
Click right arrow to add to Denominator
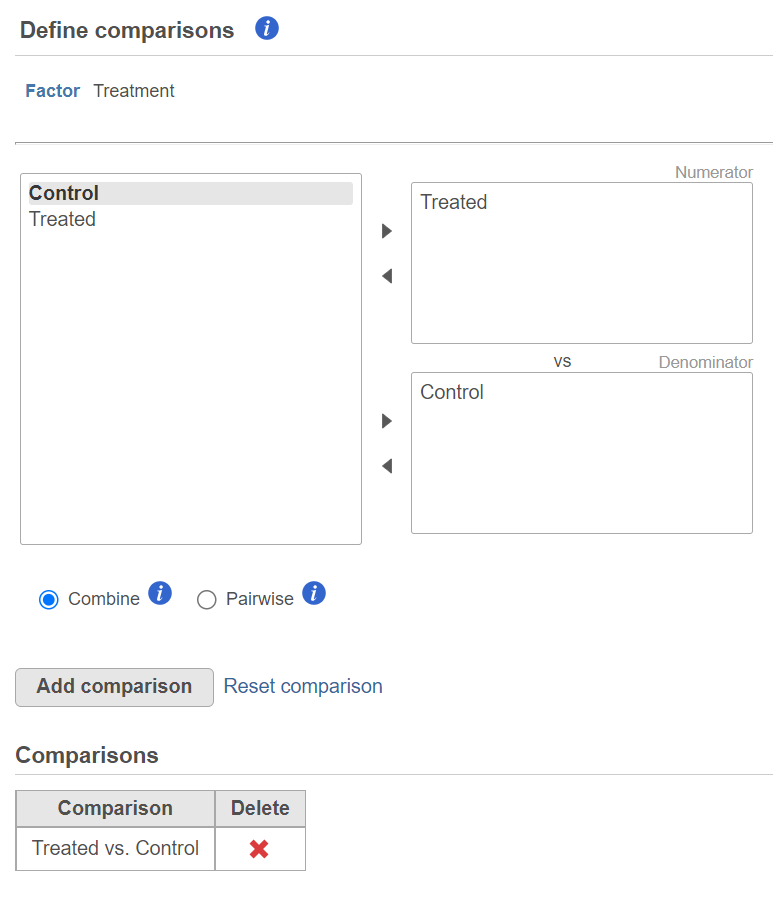click(x=387, y=421)
